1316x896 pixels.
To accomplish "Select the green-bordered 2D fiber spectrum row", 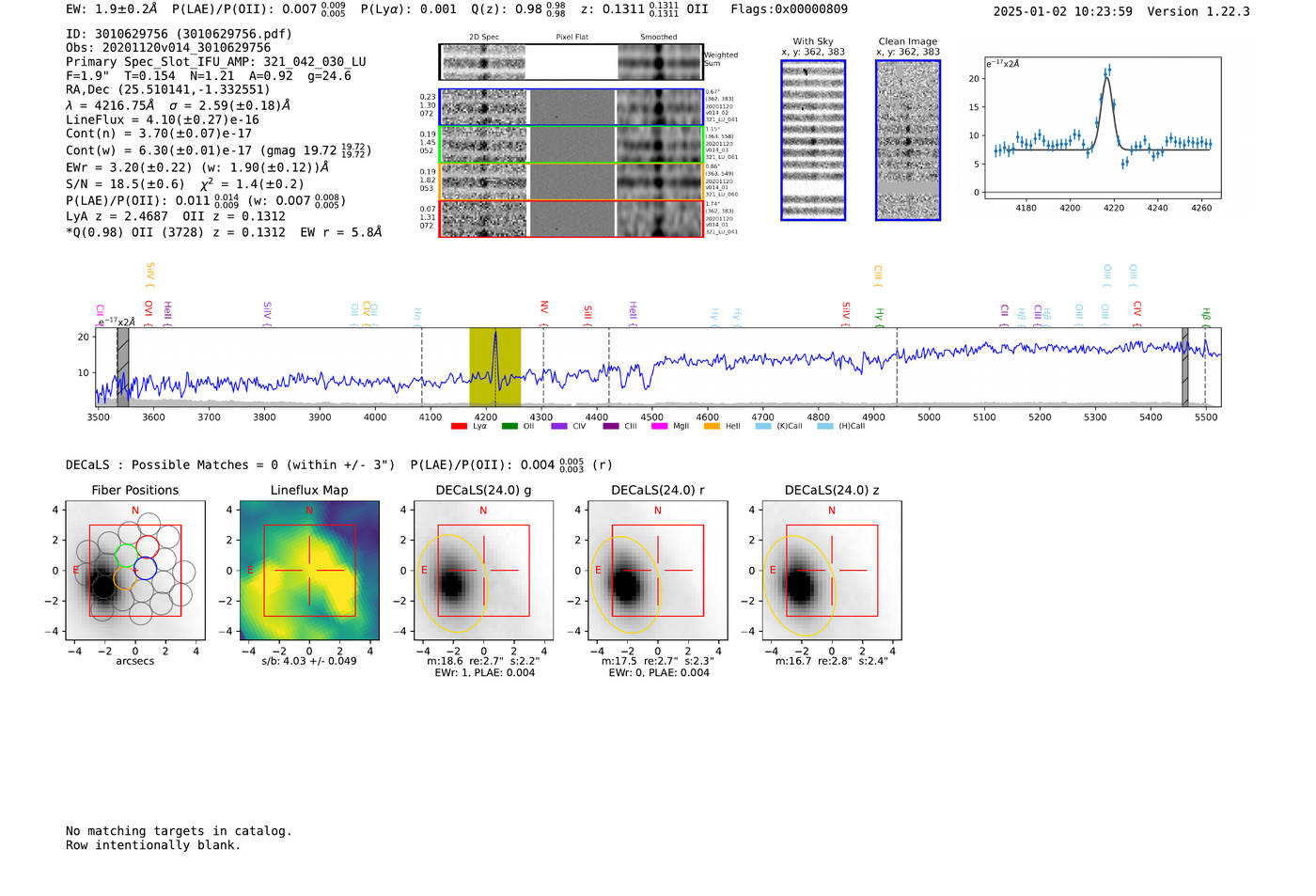I will click(571, 145).
